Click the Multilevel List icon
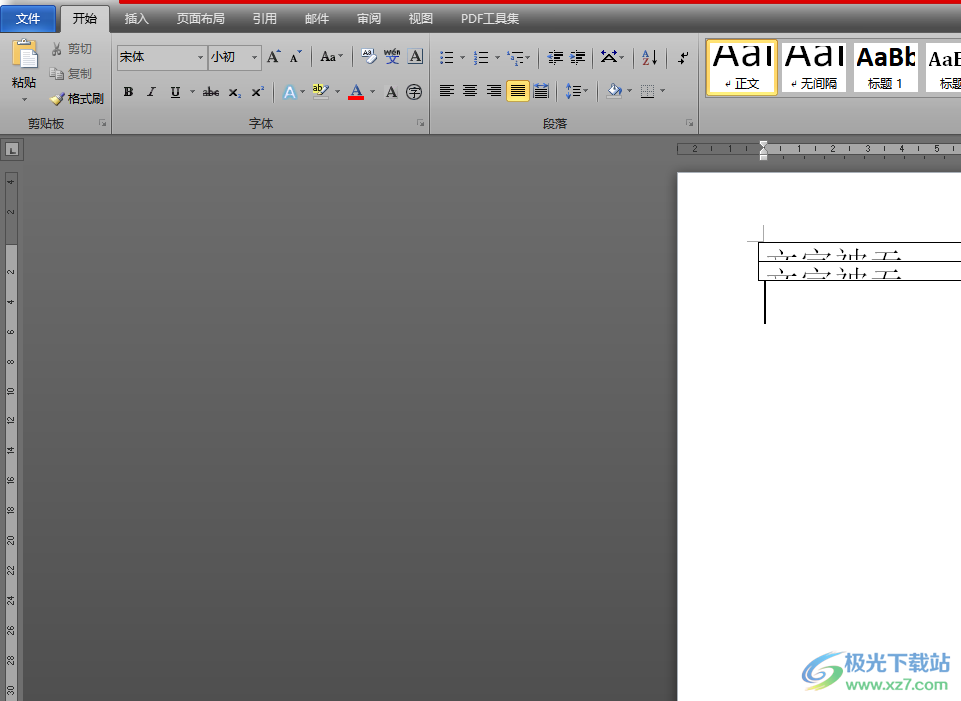The image size is (961, 701). click(515, 58)
